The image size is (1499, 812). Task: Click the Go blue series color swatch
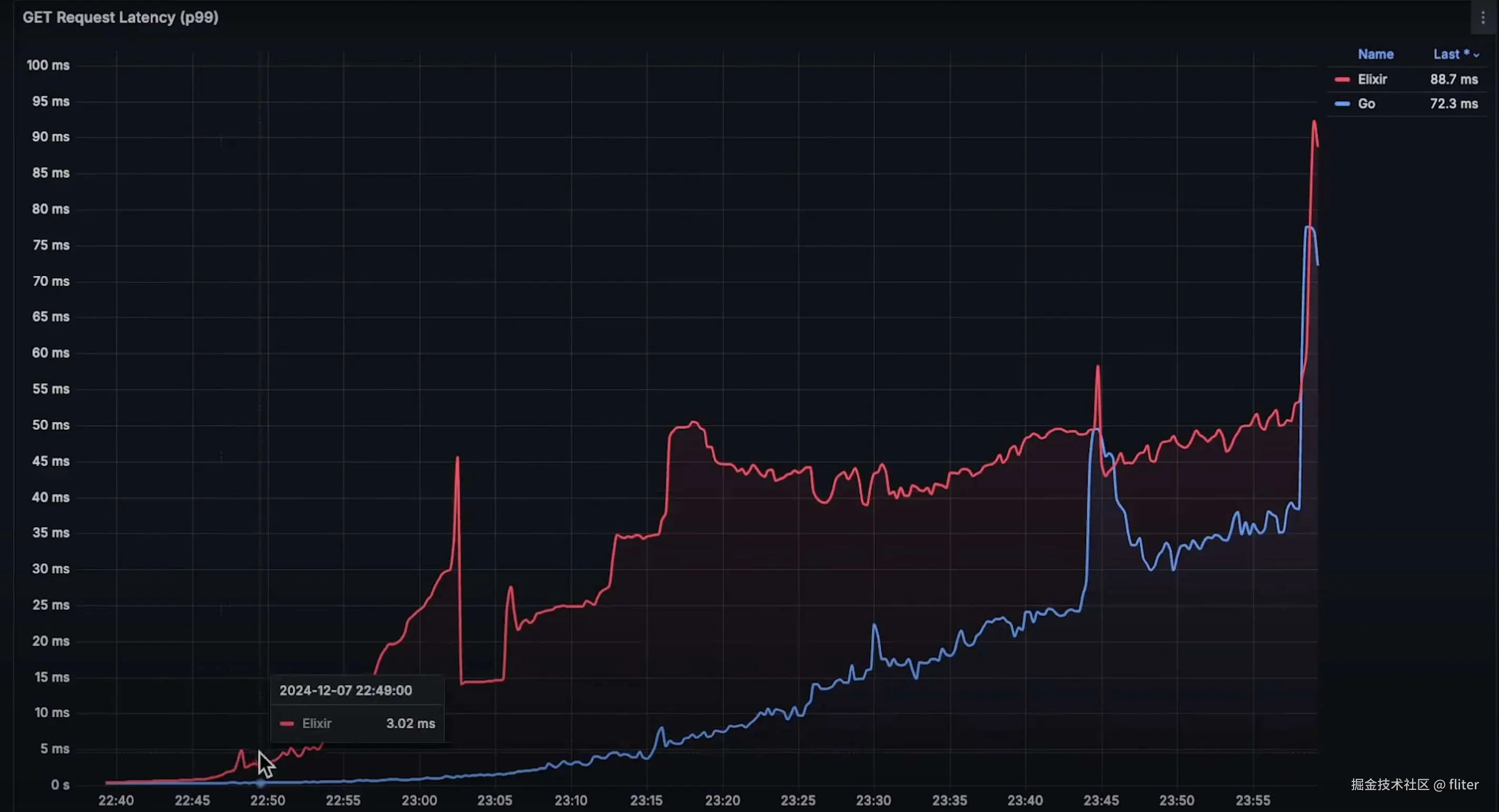1342,104
